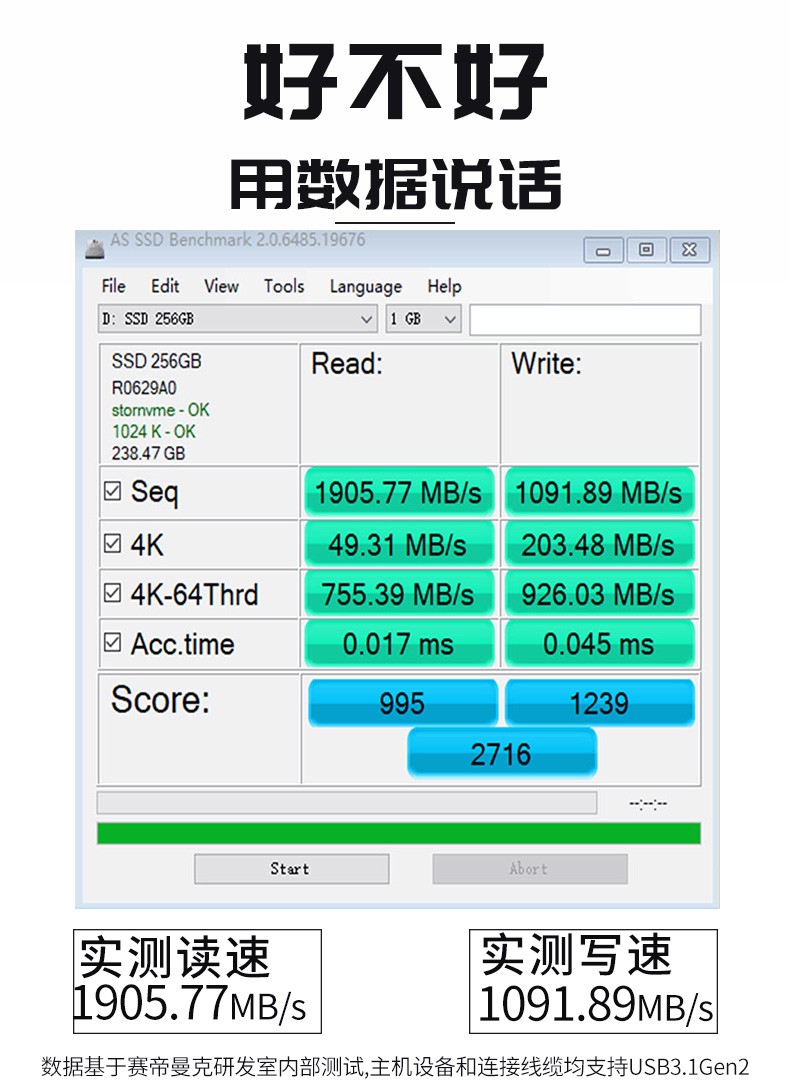The image size is (790, 1090).
Task: Disable the 4K-64Thrd test checkbox
Action: click(x=112, y=593)
